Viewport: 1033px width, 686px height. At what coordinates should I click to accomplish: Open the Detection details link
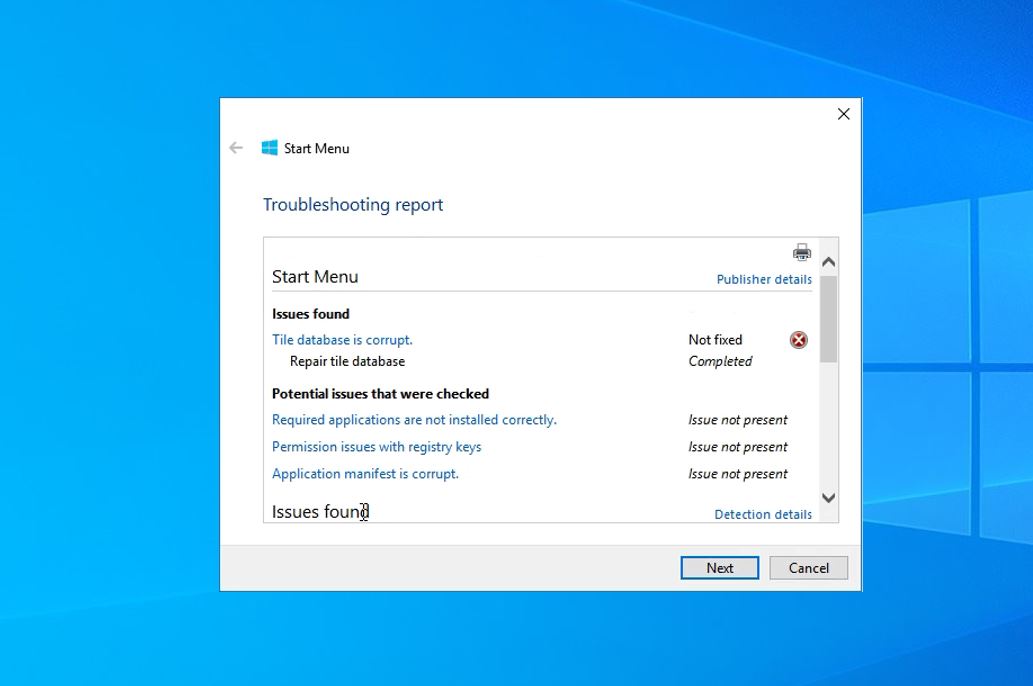point(763,514)
